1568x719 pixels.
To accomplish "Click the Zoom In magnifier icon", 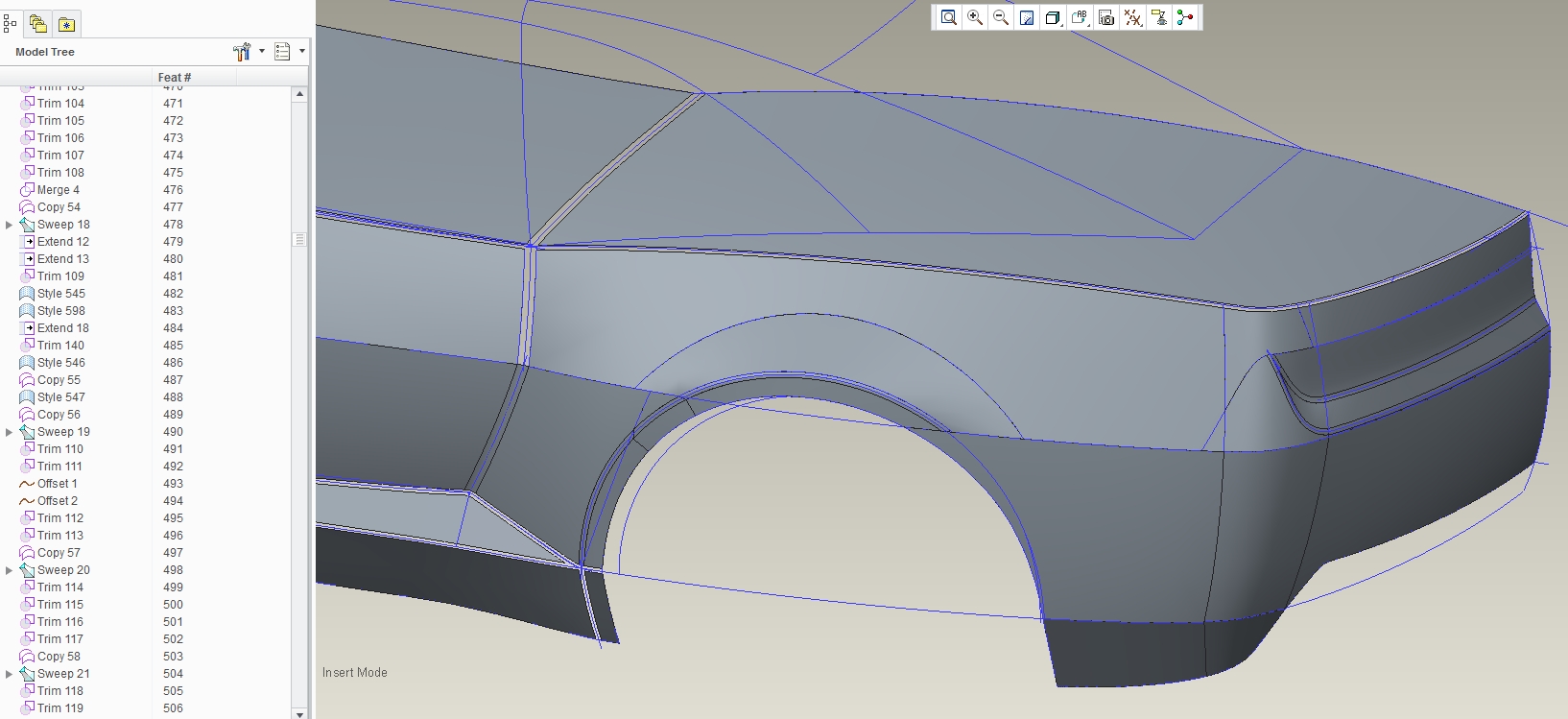I will pyautogui.click(x=975, y=17).
